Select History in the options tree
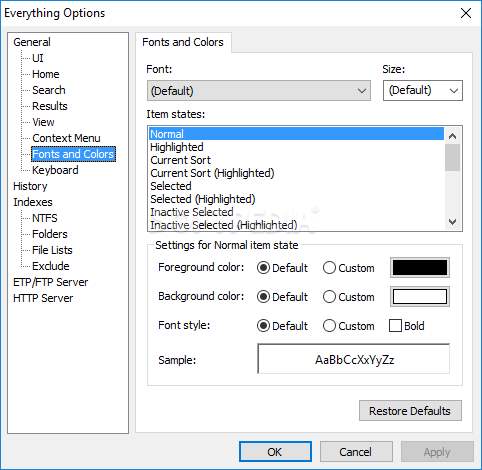This screenshot has height=470, width=482. tap(30, 186)
